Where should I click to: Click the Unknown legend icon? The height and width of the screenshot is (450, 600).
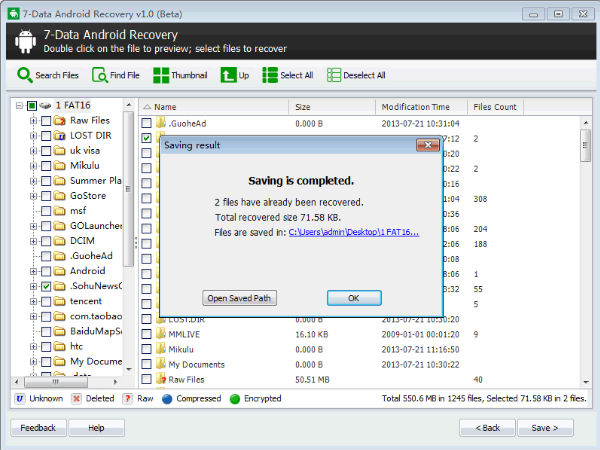click(x=20, y=398)
